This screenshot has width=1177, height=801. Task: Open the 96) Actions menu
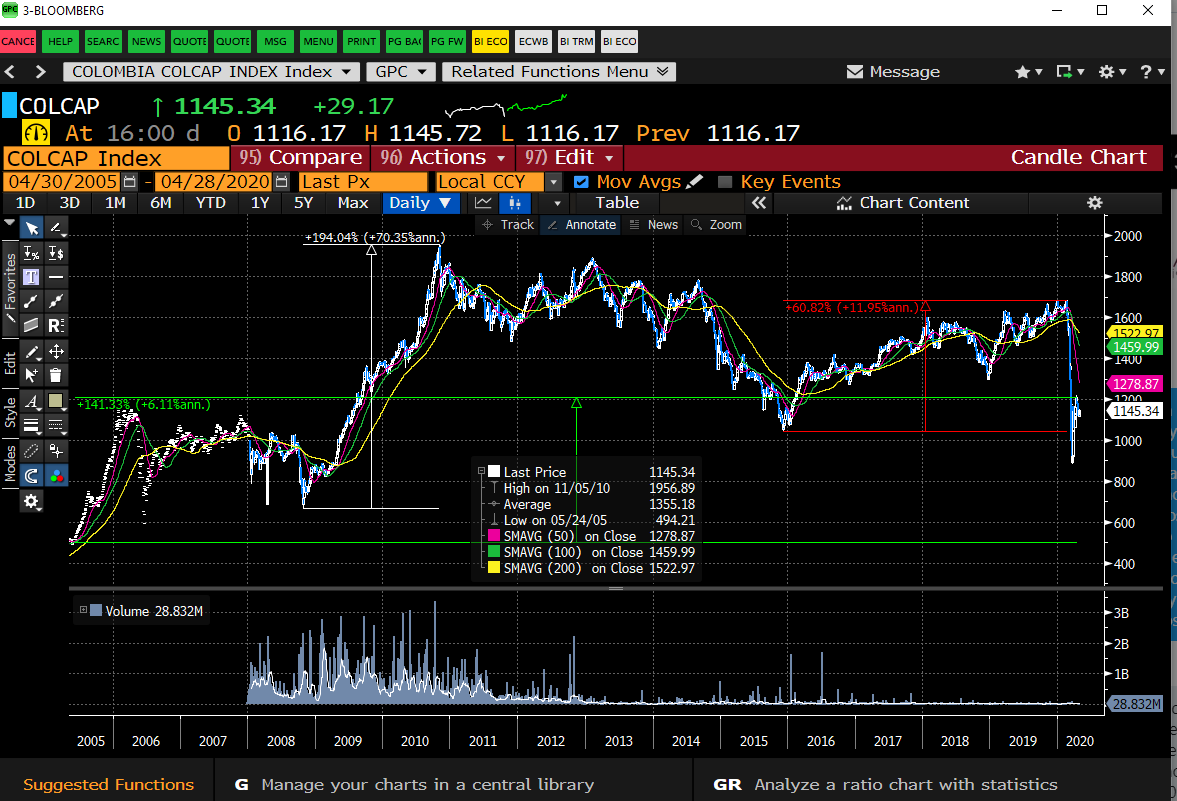pos(443,158)
